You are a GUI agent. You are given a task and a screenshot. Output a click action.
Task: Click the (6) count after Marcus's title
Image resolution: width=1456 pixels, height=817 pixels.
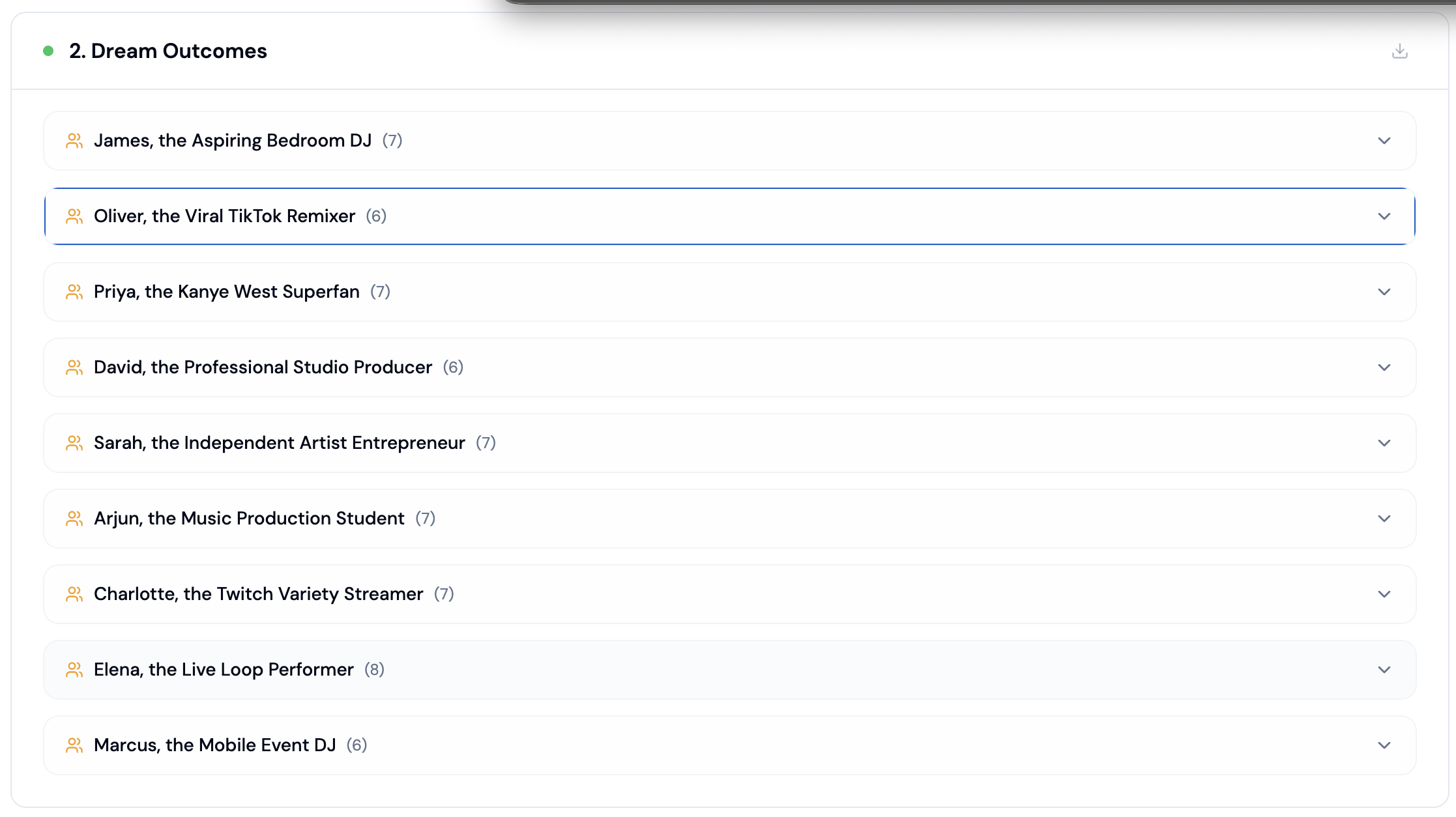(x=357, y=745)
